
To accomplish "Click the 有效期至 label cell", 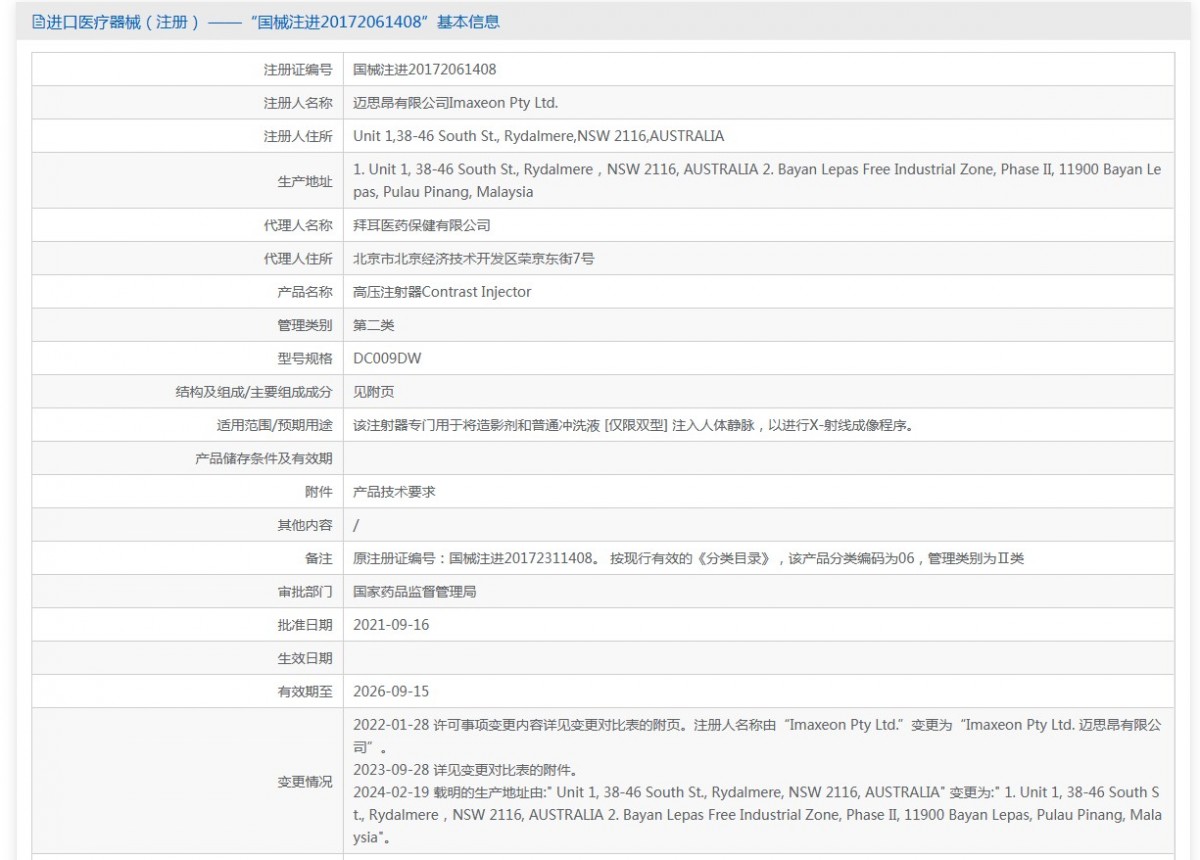I will click(187, 691).
